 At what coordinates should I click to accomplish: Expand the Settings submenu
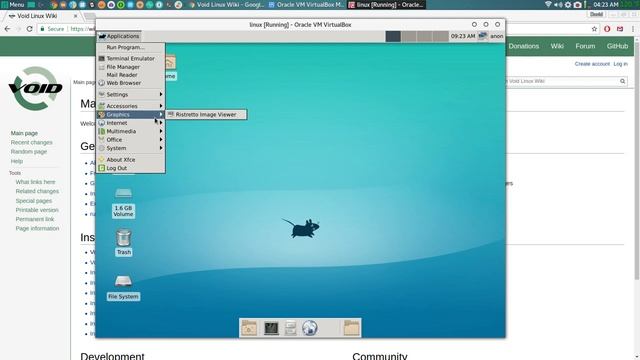(131, 94)
